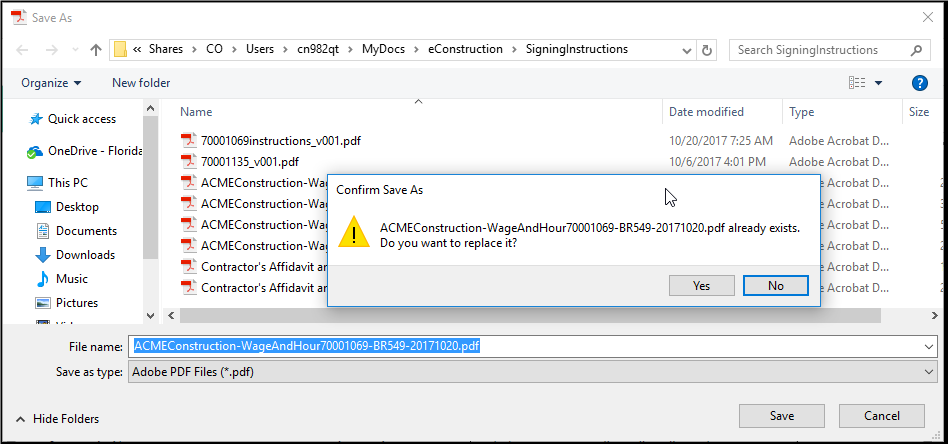The image size is (948, 444).
Task: Collapse the folder pane with Hide Folders
Action: coord(57,419)
